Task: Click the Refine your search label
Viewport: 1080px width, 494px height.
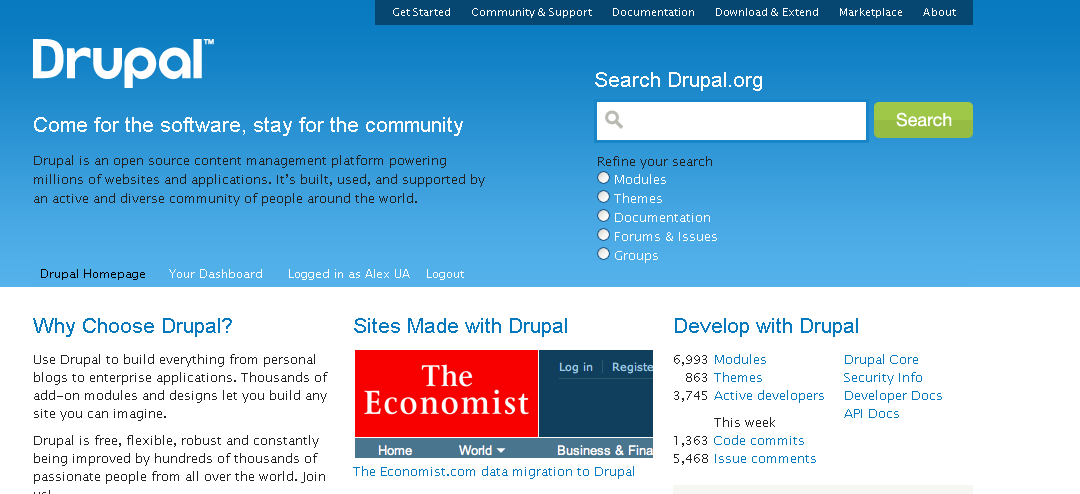Action: [x=654, y=161]
